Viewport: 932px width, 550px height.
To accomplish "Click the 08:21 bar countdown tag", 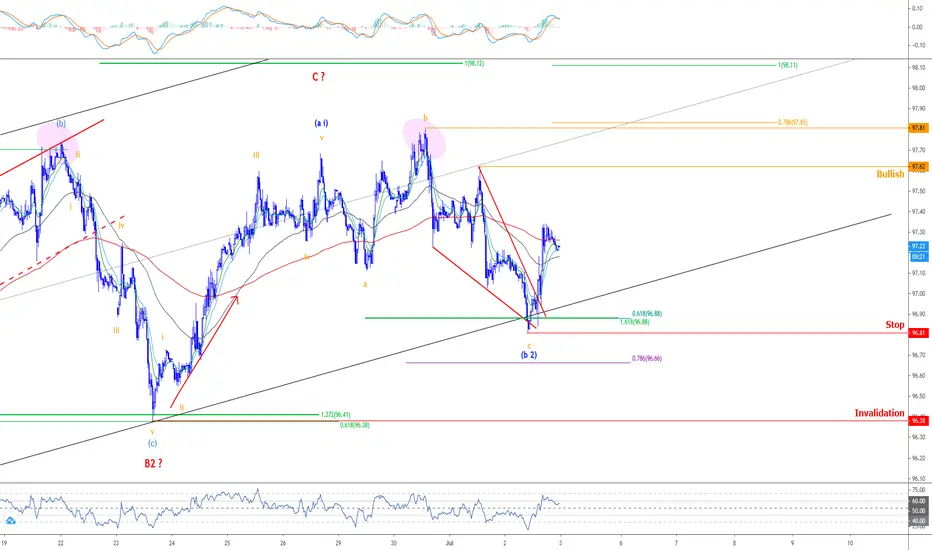I will (918, 256).
